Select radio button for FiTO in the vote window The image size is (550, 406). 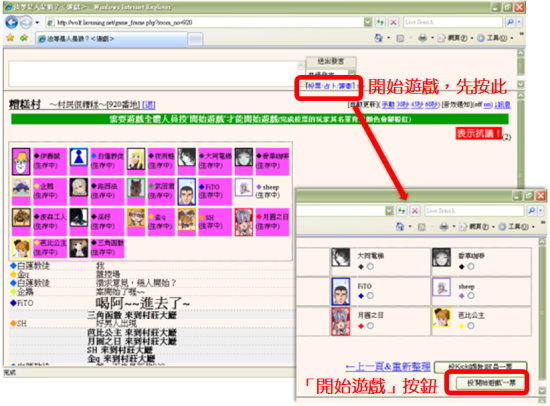[x=370, y=296]
